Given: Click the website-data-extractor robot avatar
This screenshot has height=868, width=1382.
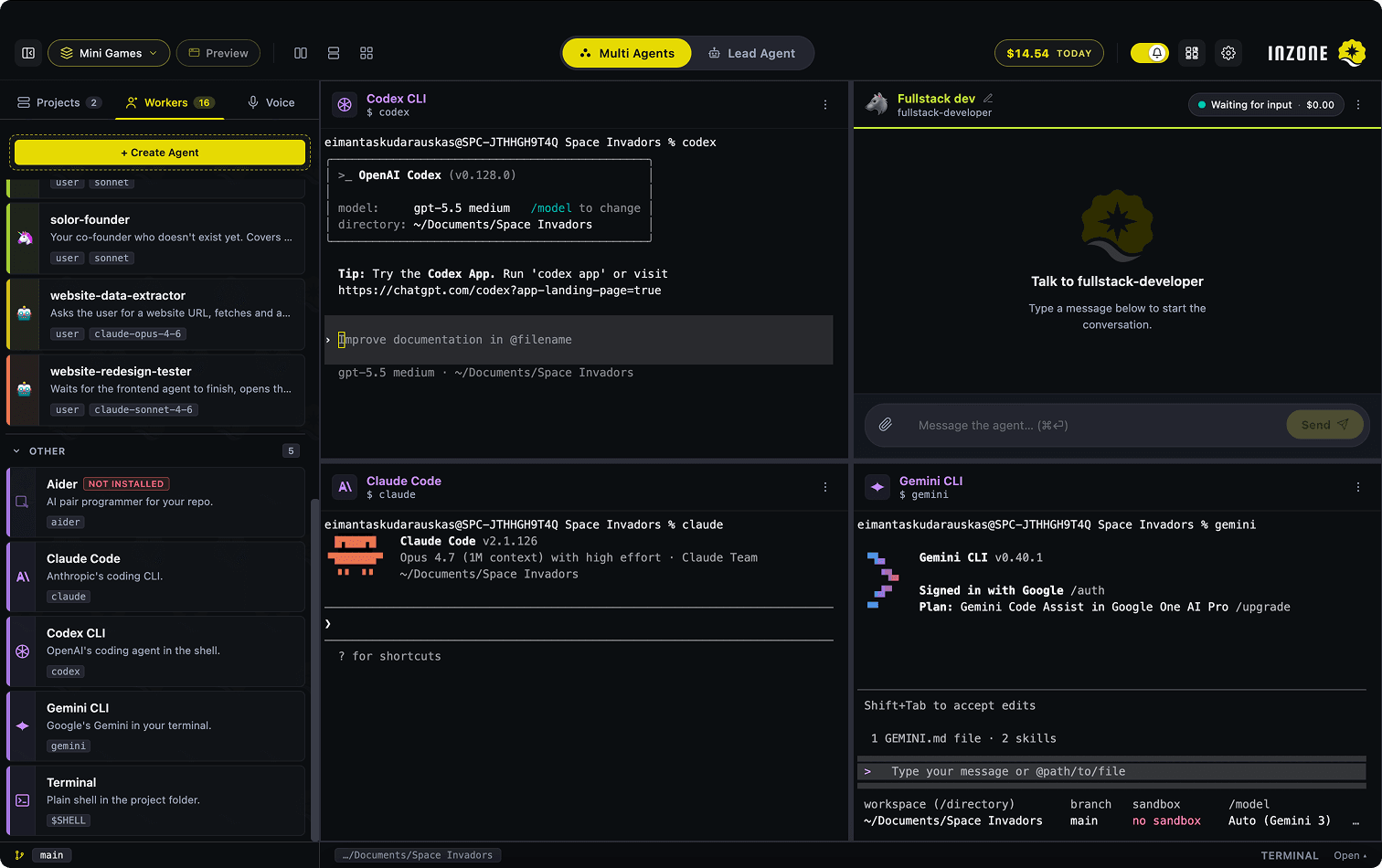Looking at the screenshot, I should click(25, 313).
